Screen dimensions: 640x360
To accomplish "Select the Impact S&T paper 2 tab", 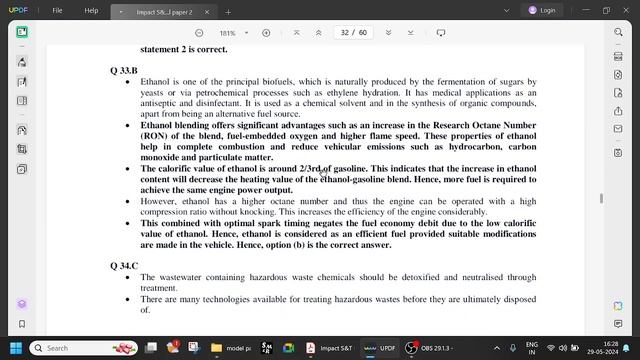I will [164, 12].
